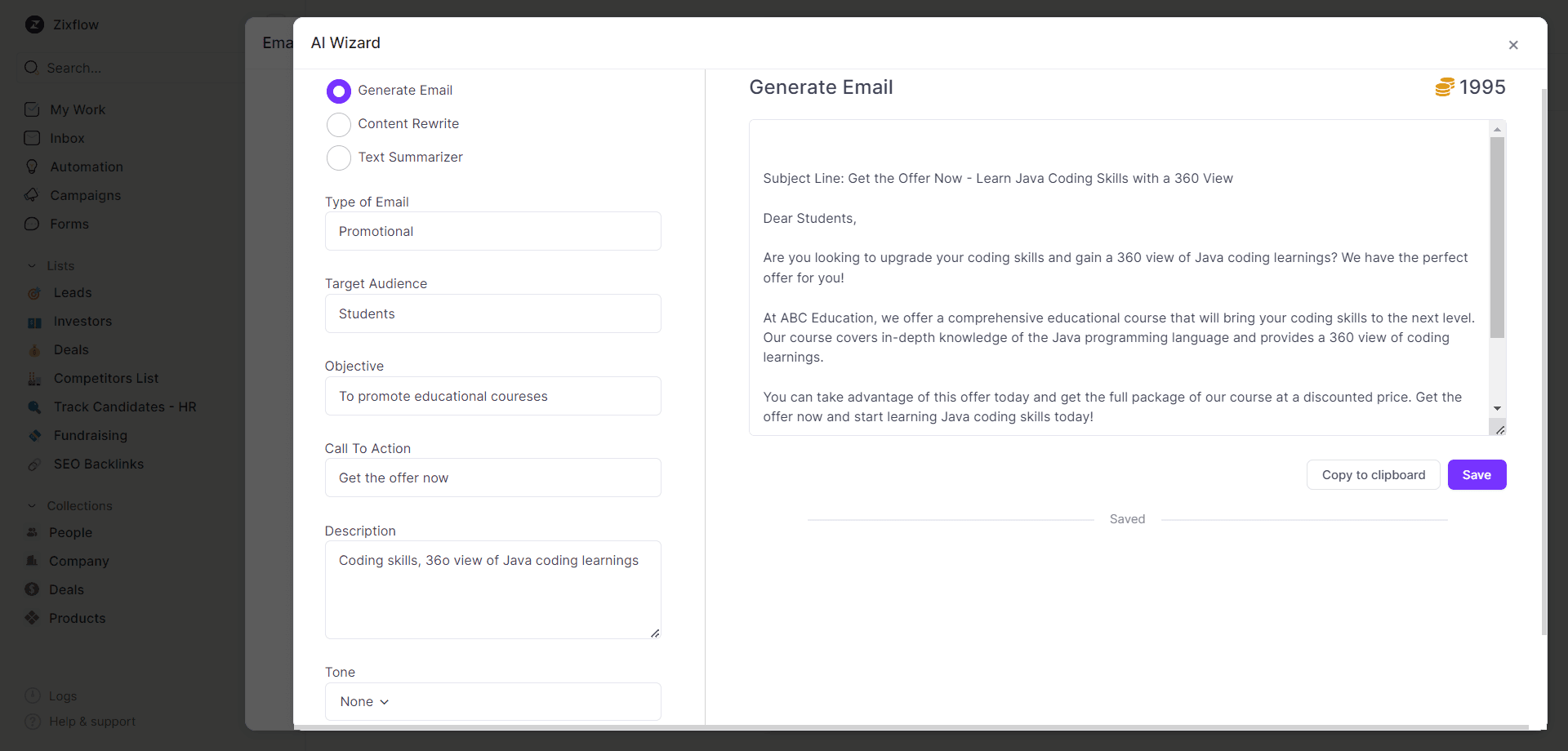Select the Products collection
This screenshot has width=1568, height=751.
[x=78, y=618]
